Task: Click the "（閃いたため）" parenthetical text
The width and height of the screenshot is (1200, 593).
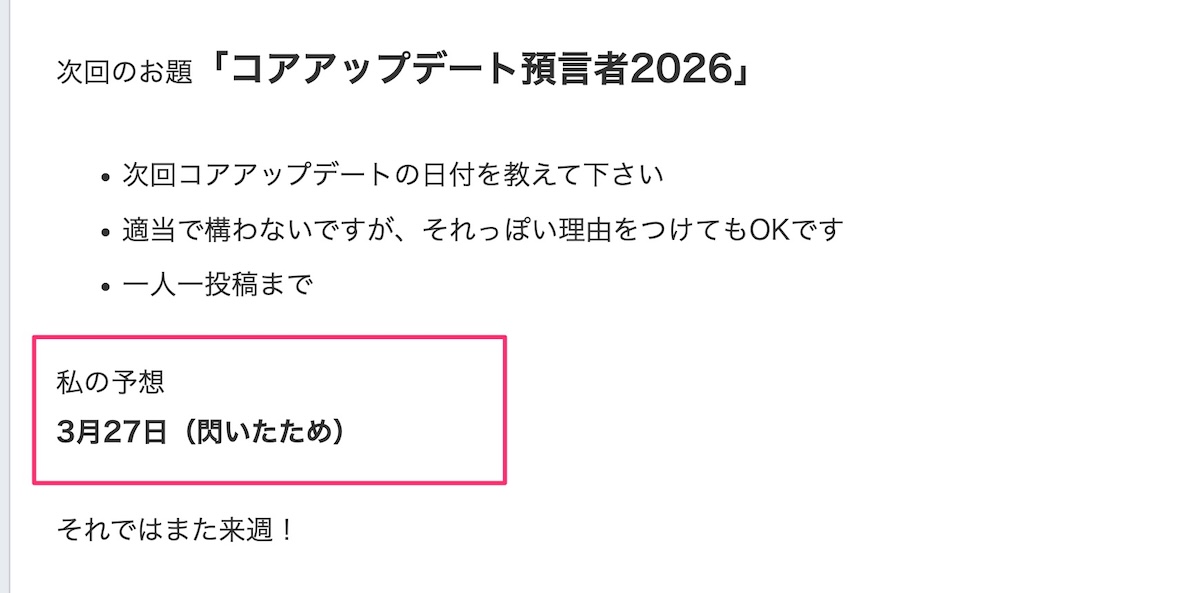Action: click(260, 433)
